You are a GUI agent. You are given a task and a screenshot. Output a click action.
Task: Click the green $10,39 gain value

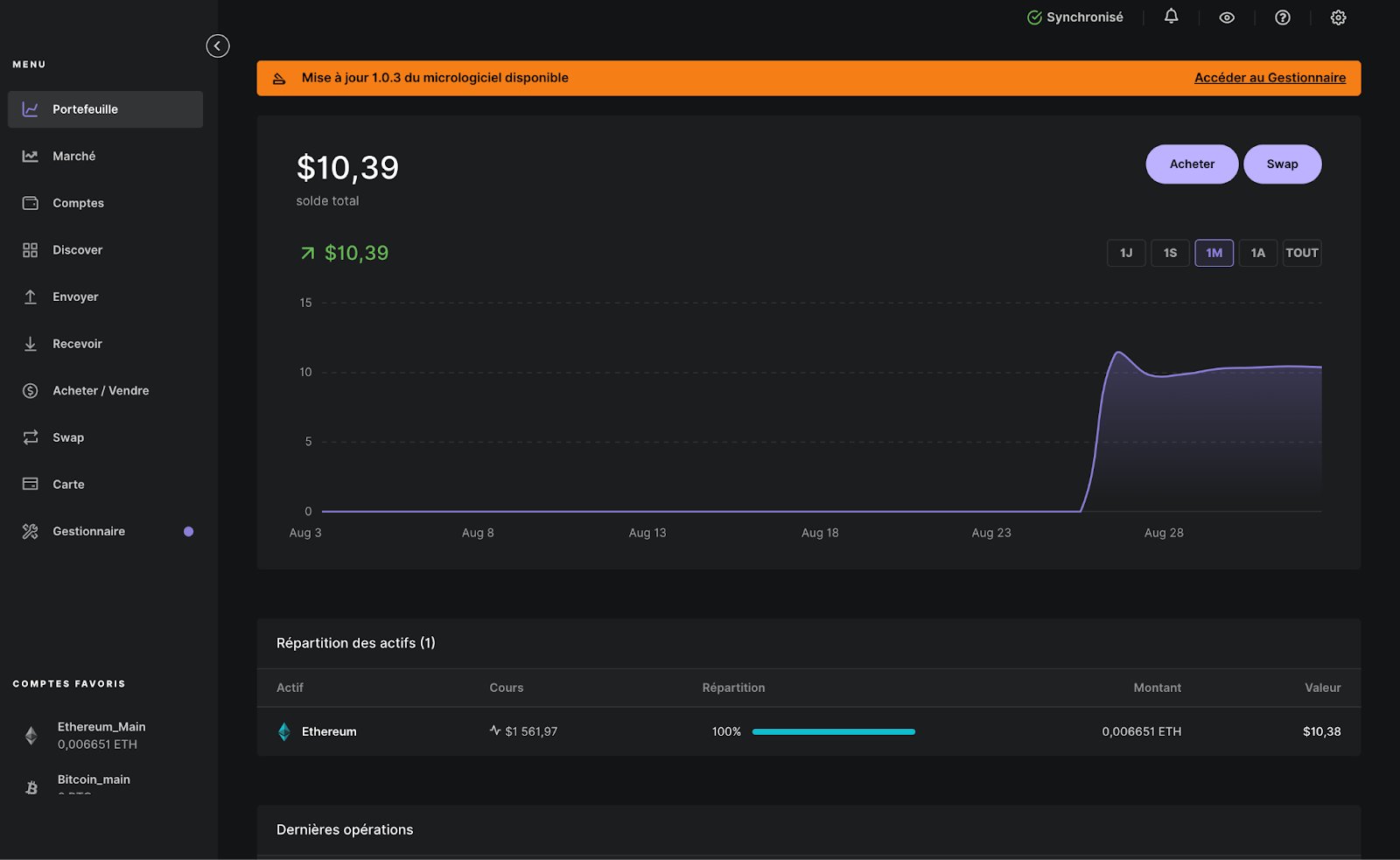[356, 253]
